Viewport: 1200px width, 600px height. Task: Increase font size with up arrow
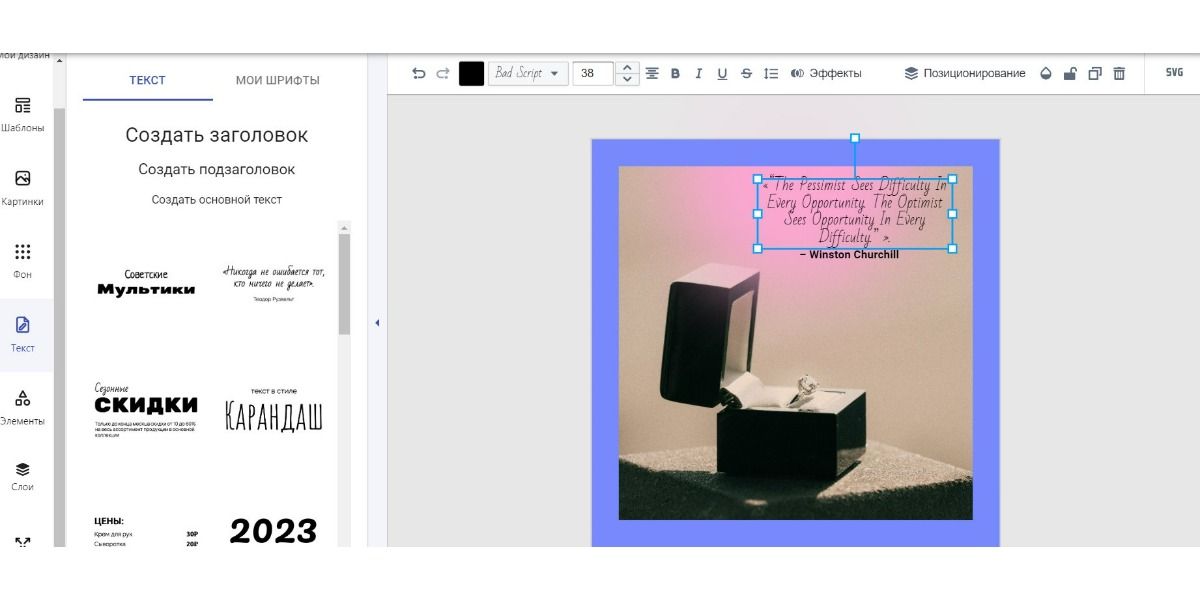pos(627,67)
